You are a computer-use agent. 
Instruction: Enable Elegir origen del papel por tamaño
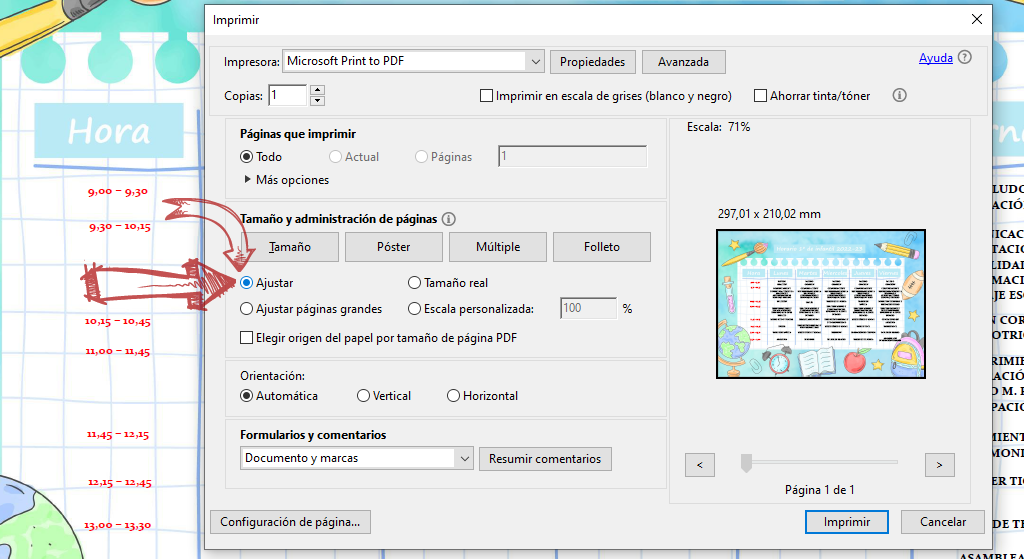[247, 338]
